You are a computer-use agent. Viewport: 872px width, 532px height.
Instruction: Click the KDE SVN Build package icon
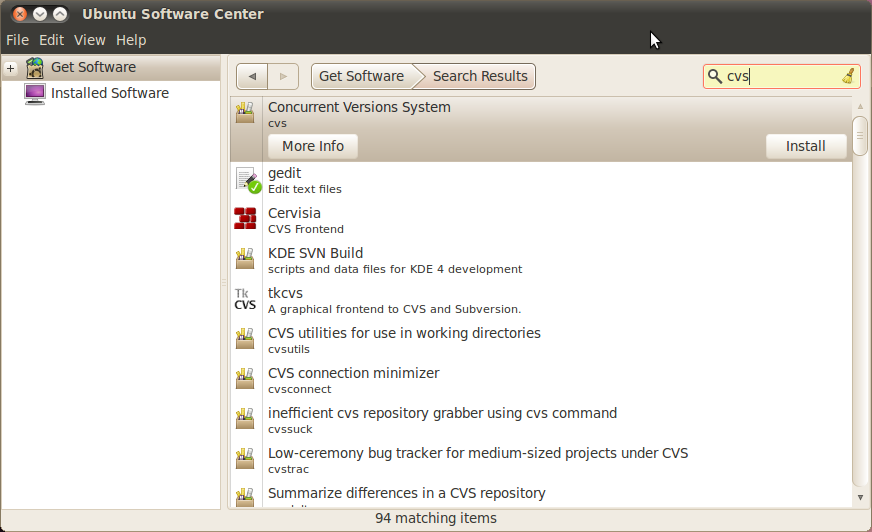click(x=245, y=259)
